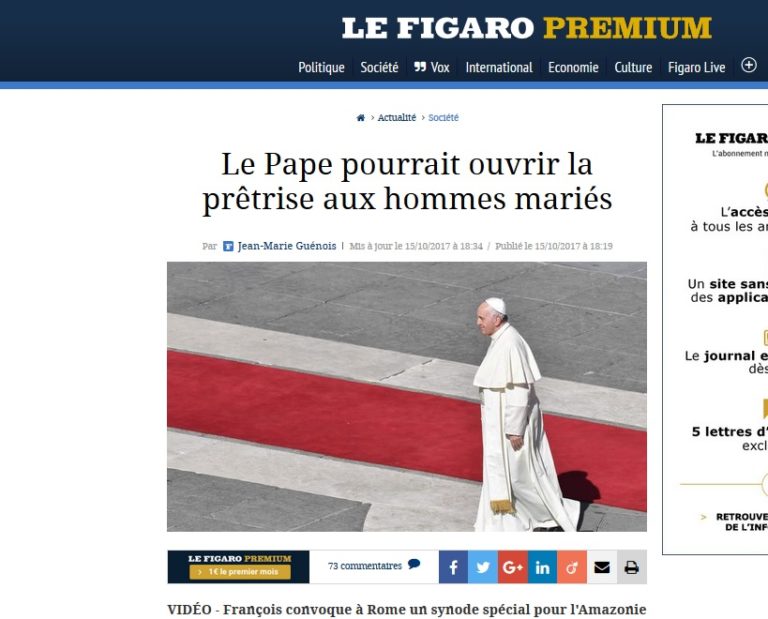This screenshot has height=619, width=768.
Task: View the 73 commentaires
Action: [x=374, y=565]
